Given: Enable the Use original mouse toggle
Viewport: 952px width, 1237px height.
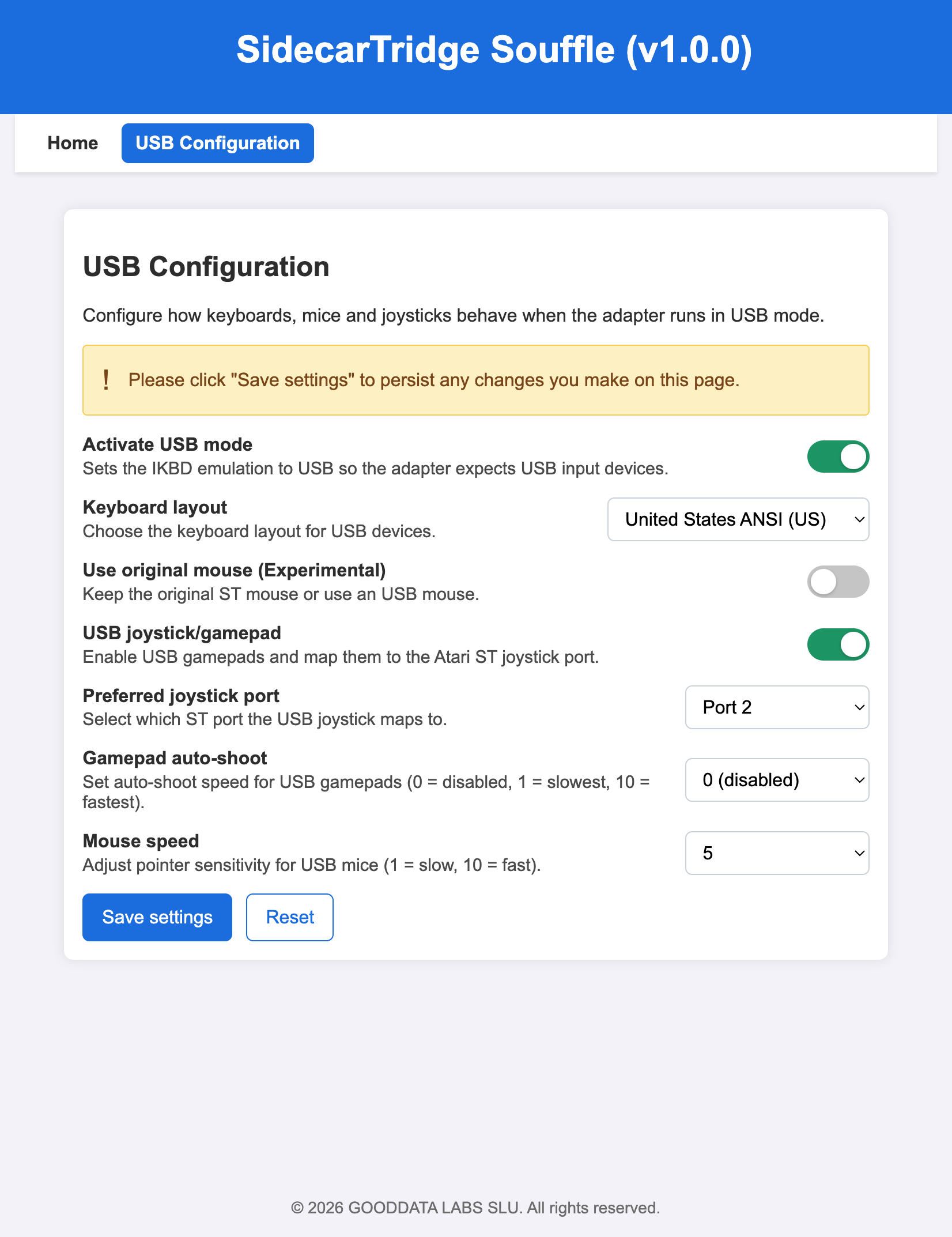Looking at the screenshot, I should [838, 582].
